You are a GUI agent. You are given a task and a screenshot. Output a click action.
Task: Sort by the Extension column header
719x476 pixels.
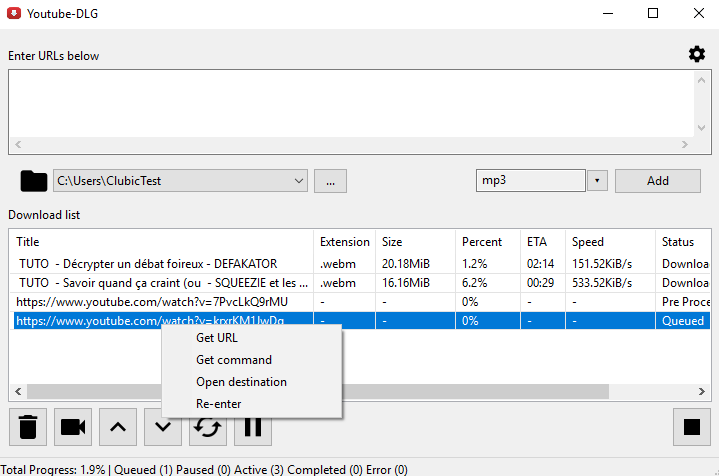pos(344,242)
